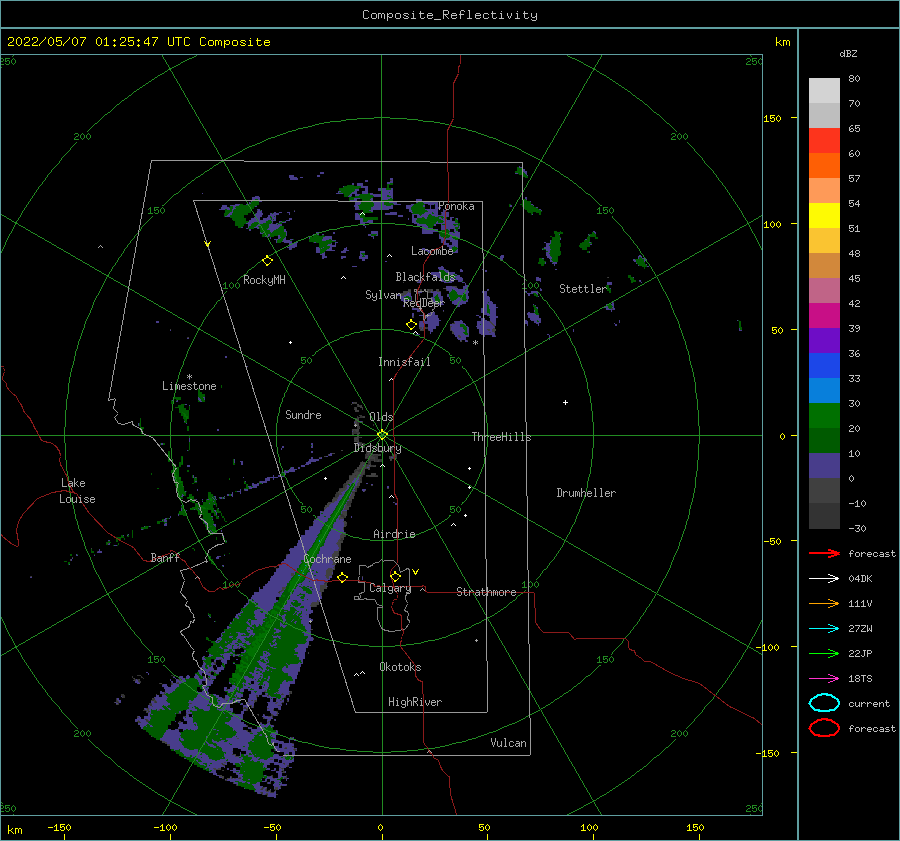The height and width of the screenshot is (841, 900).
Task: Select the yellow 51-54 dBZ swatch
Action: (824, 216)
